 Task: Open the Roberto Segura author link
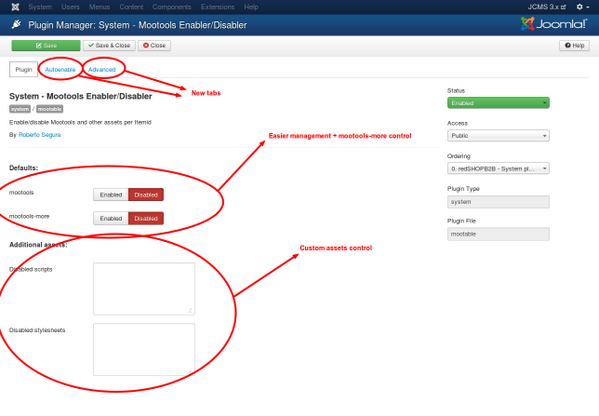39,135
